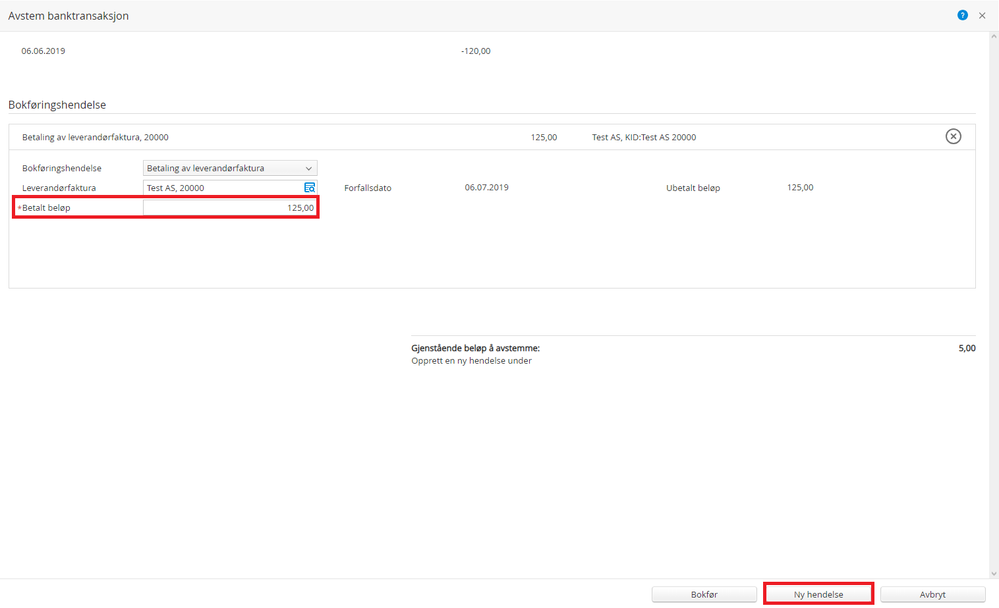Click the Ubetalt beløp label

click(x=693, y=188)
